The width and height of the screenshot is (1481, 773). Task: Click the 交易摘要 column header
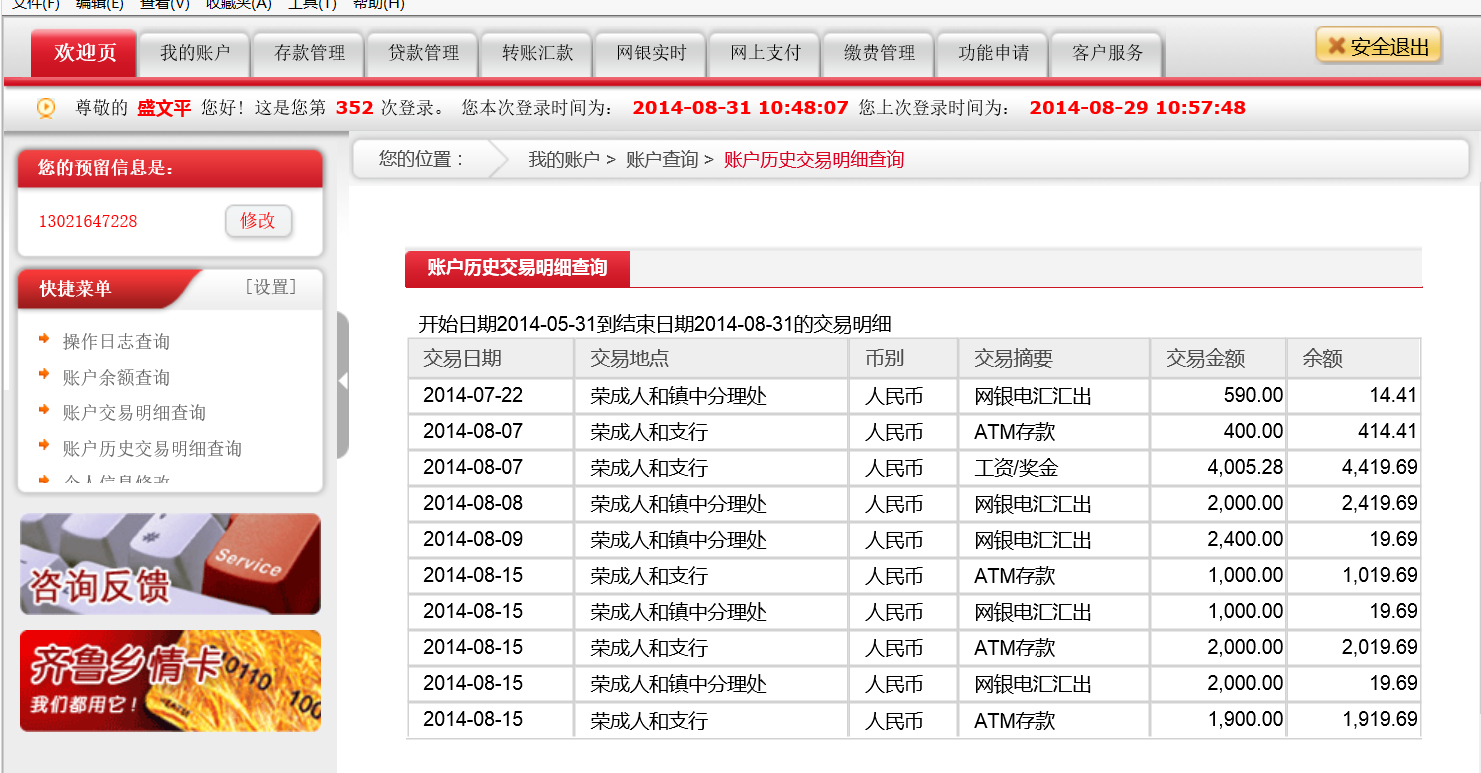(1054, 358)
